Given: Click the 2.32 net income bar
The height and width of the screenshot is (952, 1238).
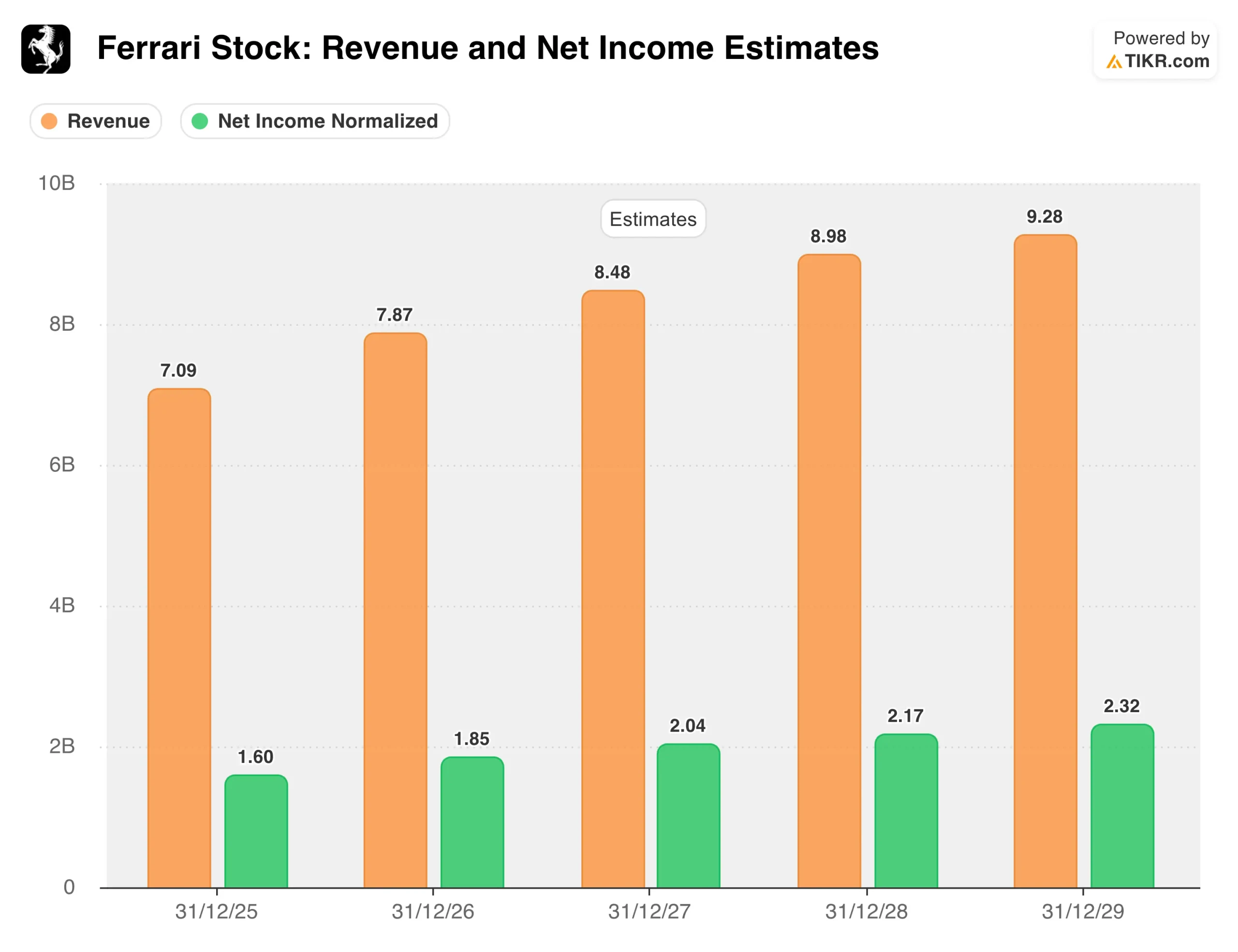Looking at the screenshot, I should (x=1122, y=806).
